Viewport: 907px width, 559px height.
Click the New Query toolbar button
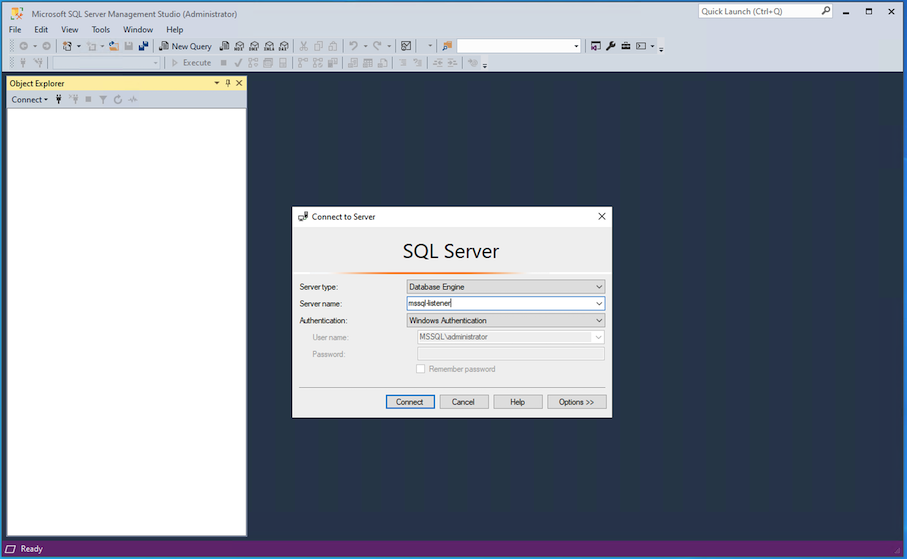tap(186, 46)
